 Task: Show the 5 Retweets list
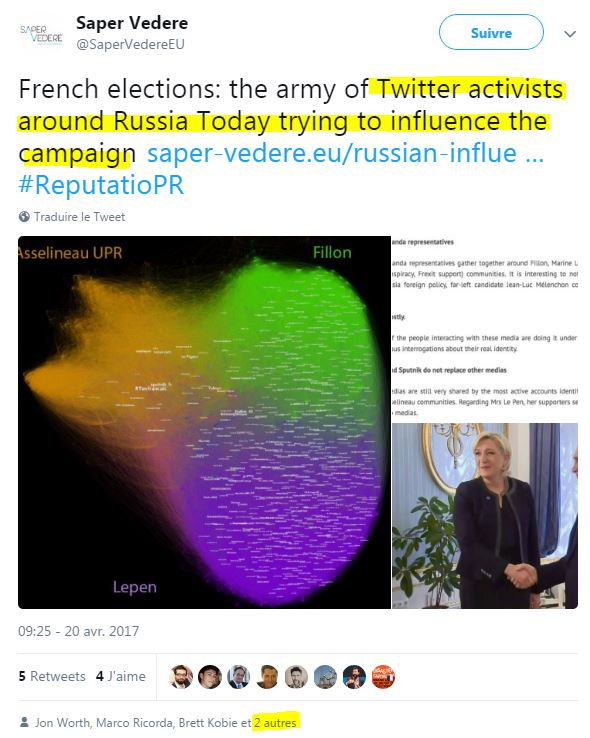(52, 676)
